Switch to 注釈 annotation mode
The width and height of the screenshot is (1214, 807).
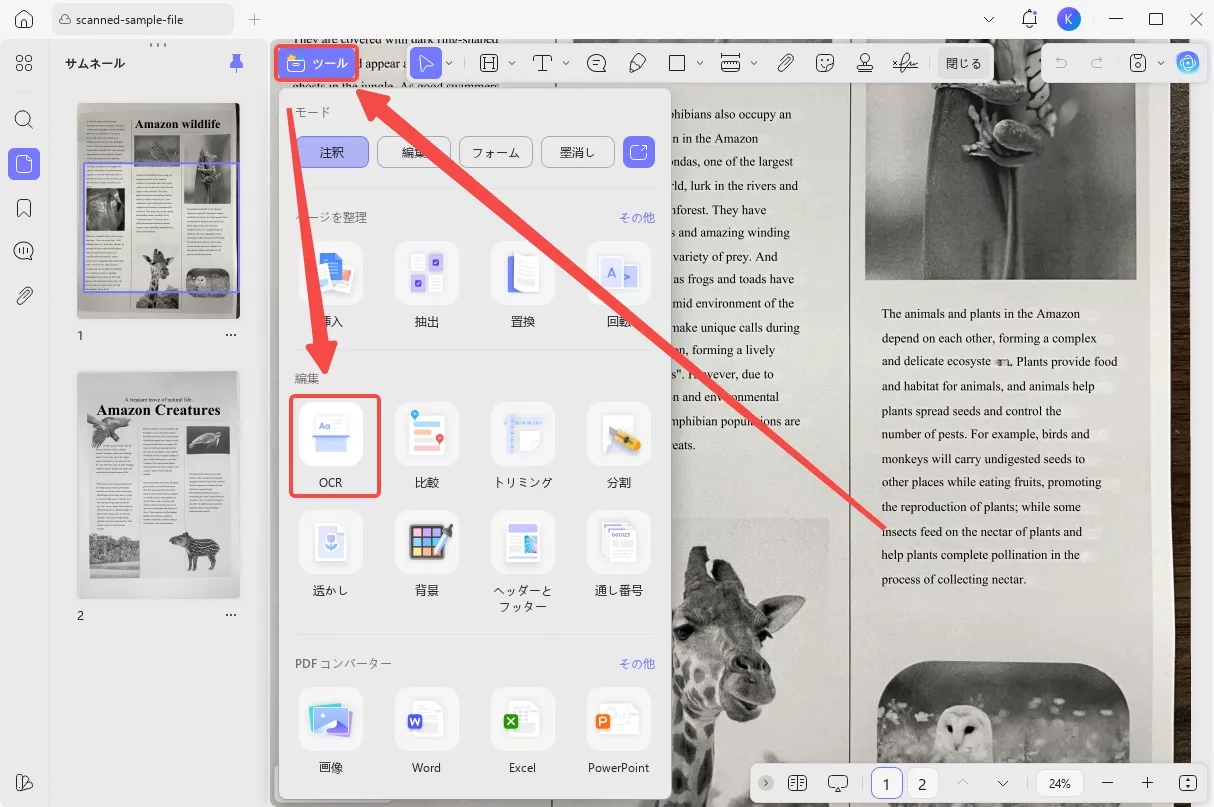[332, 152]
